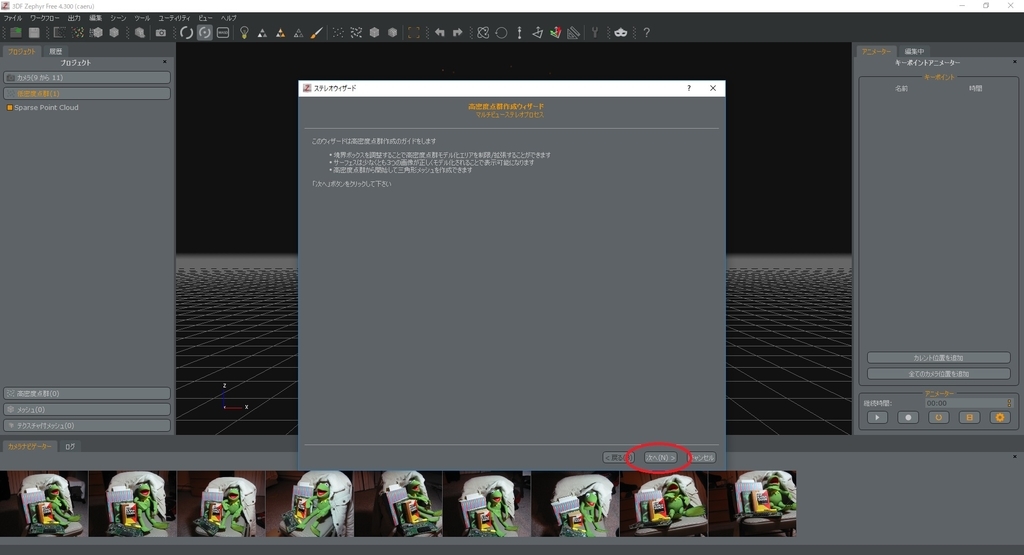Click the vertical measure arrow icon

pyautogui.click(x=519, y=33)
